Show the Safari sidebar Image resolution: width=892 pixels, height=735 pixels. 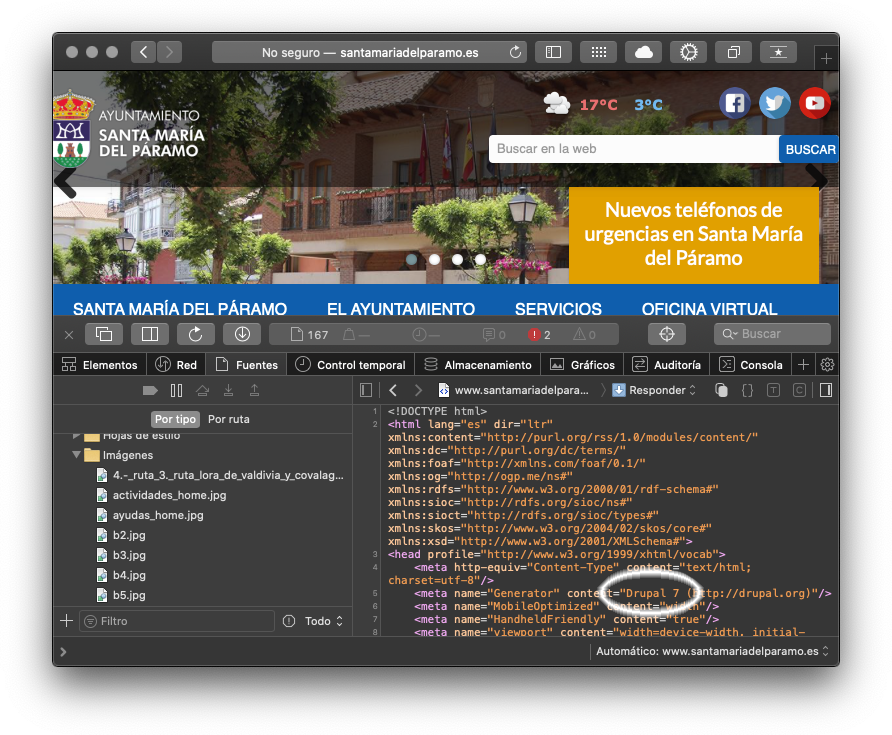tap(553, 52)
